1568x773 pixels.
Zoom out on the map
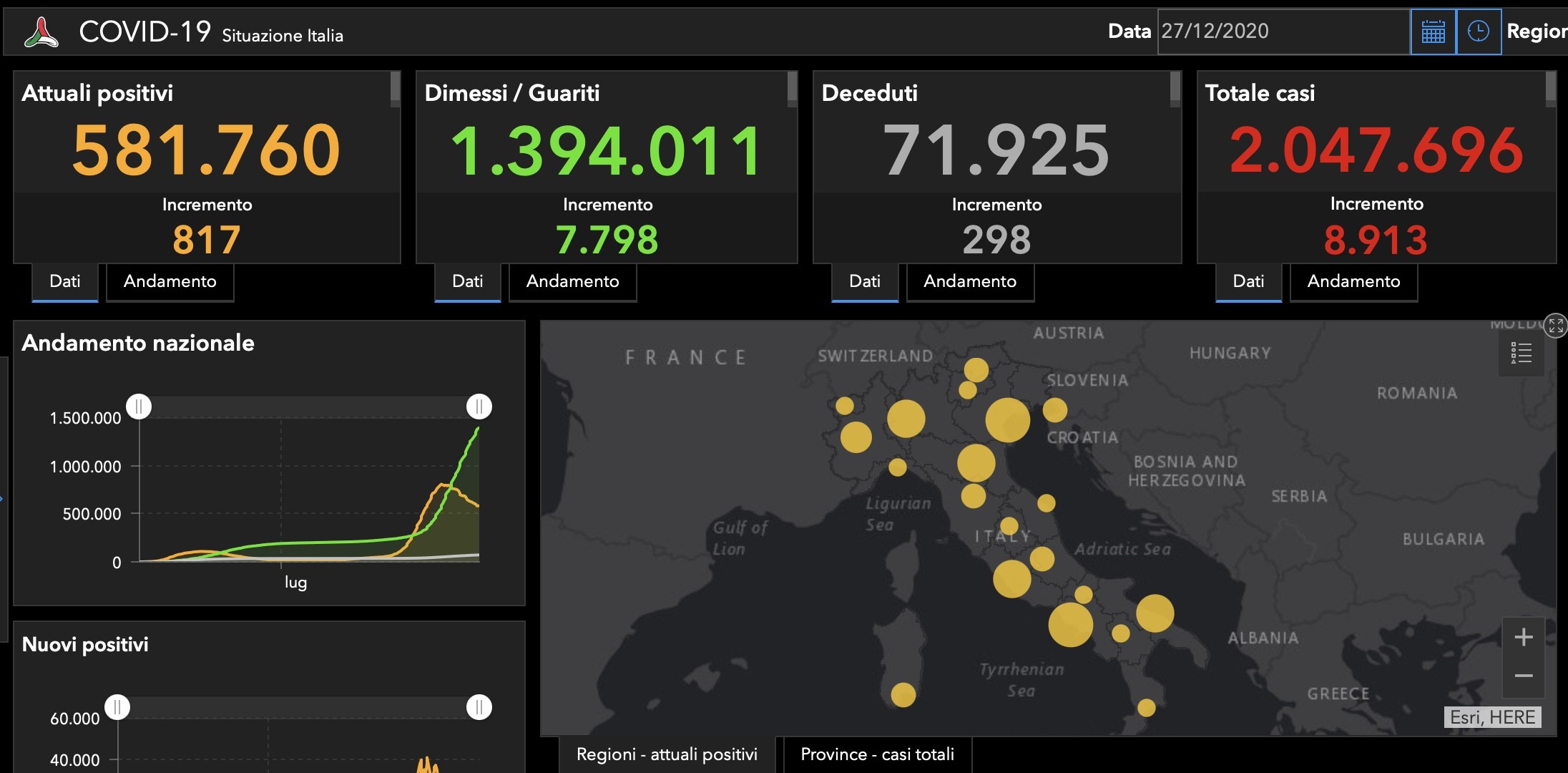point(1524,676)
